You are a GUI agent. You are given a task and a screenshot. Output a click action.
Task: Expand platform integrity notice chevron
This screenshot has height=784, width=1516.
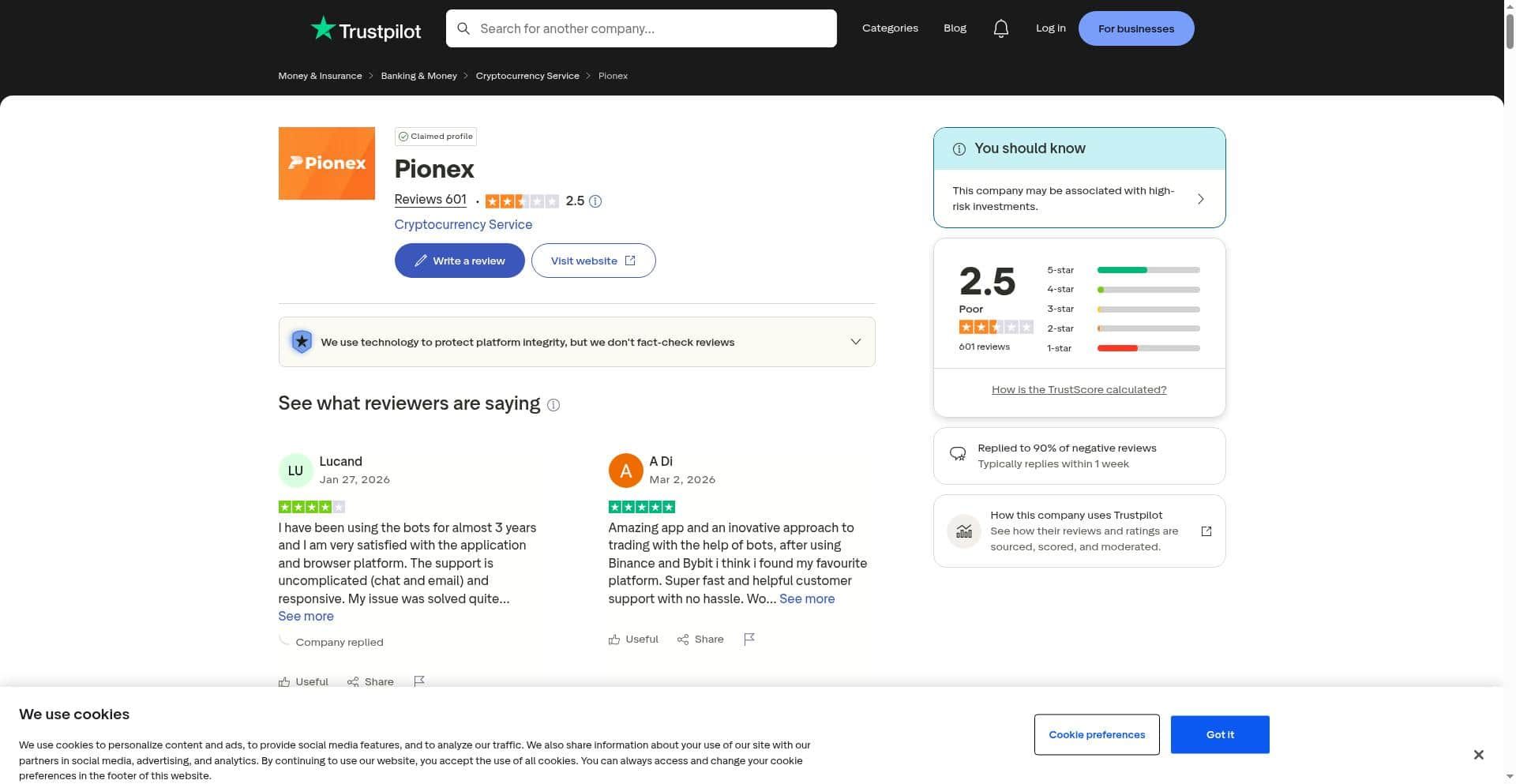coord(856,342)
